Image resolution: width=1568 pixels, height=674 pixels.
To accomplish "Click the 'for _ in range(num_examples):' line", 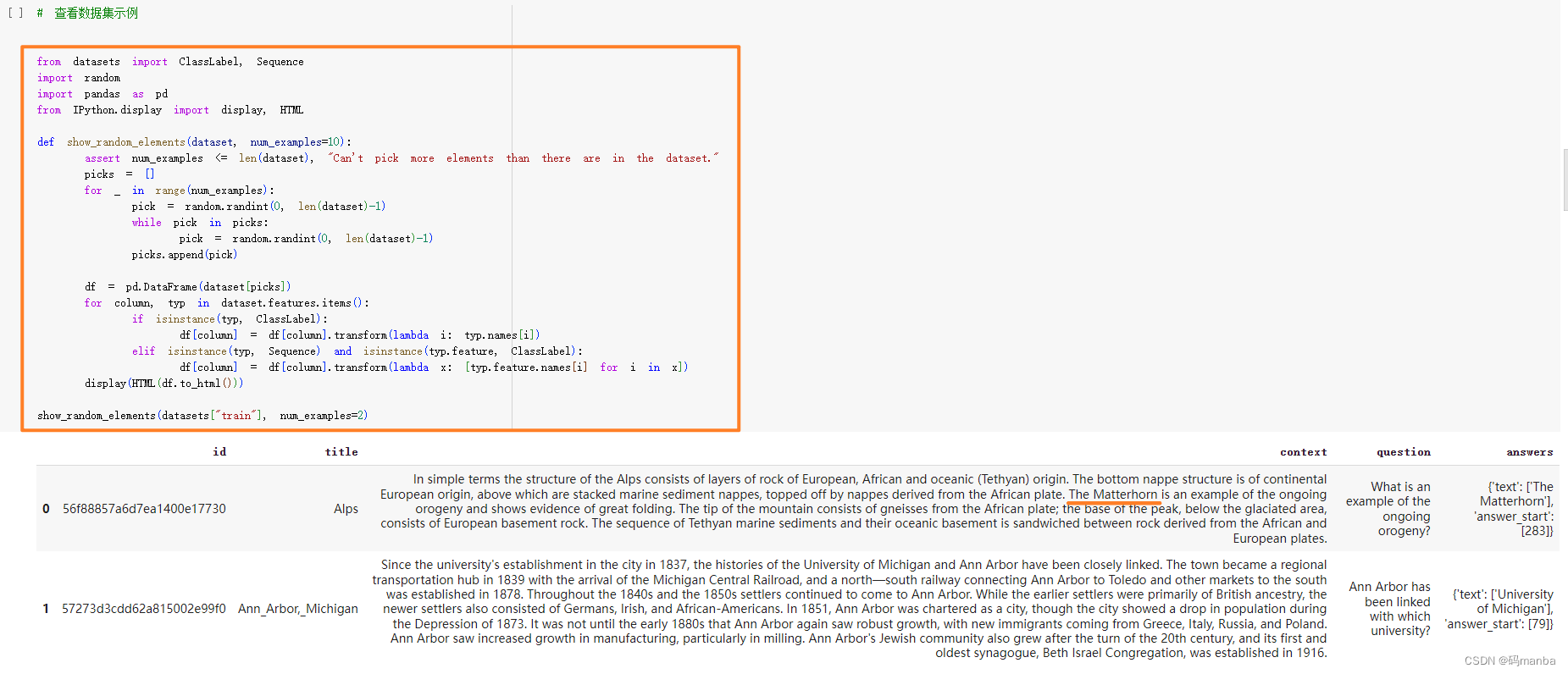I will tap(180, 191).
